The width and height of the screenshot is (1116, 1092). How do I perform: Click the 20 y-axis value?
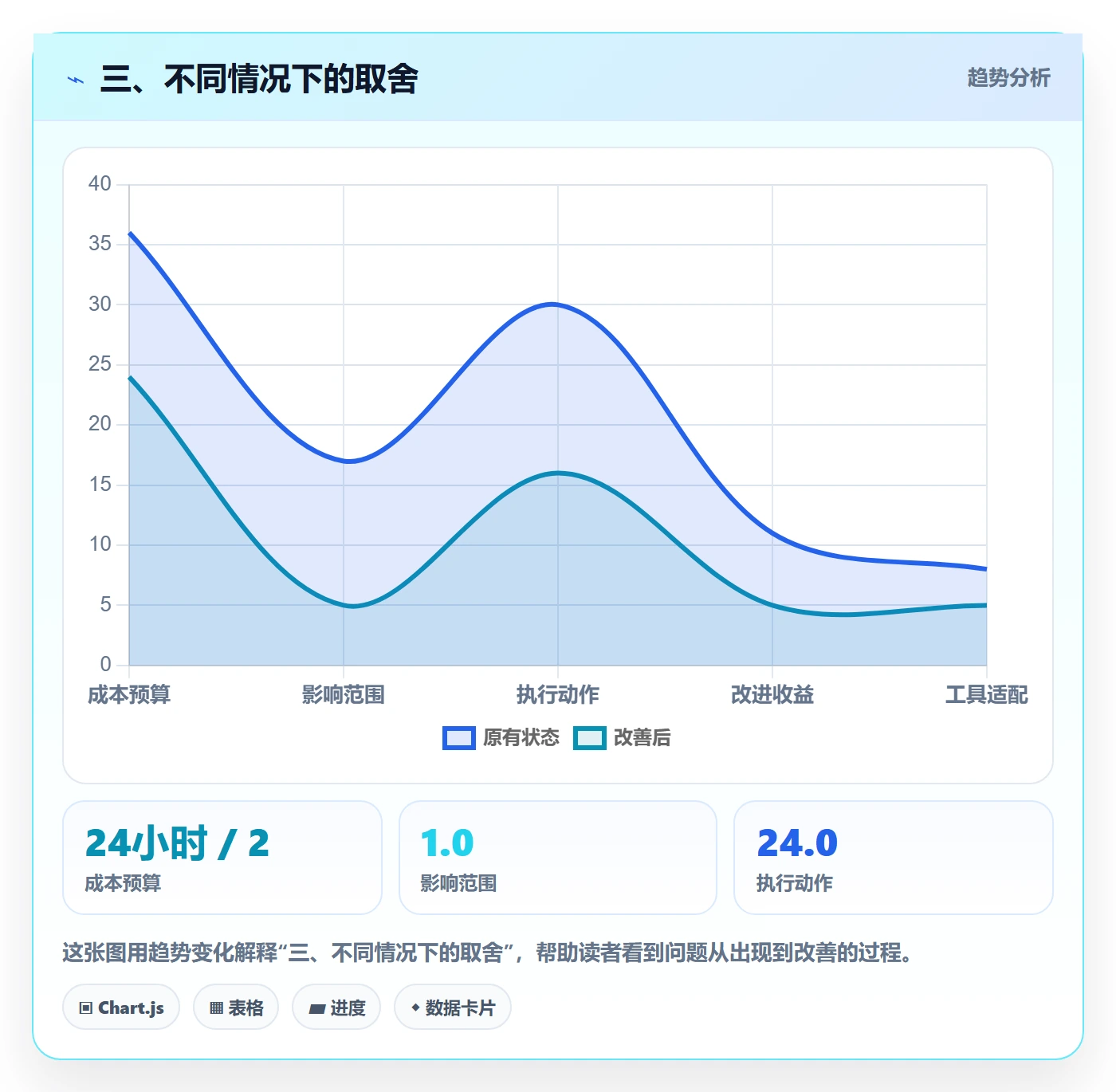point(100,424)
